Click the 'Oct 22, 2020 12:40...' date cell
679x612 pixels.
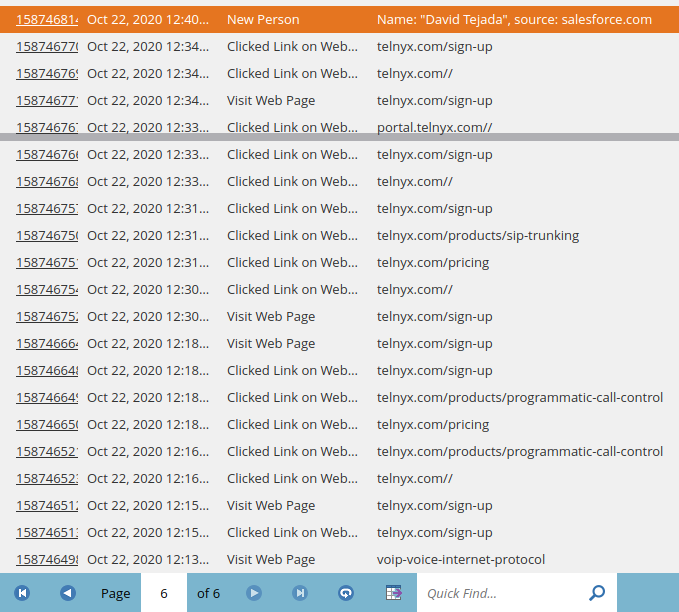coord(148,19)
